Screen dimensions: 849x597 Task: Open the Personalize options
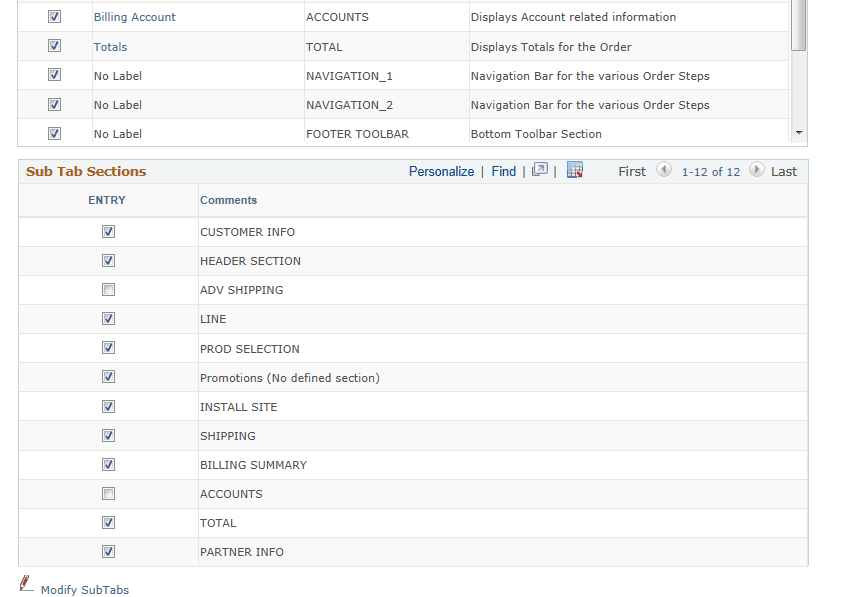(441, 171)
